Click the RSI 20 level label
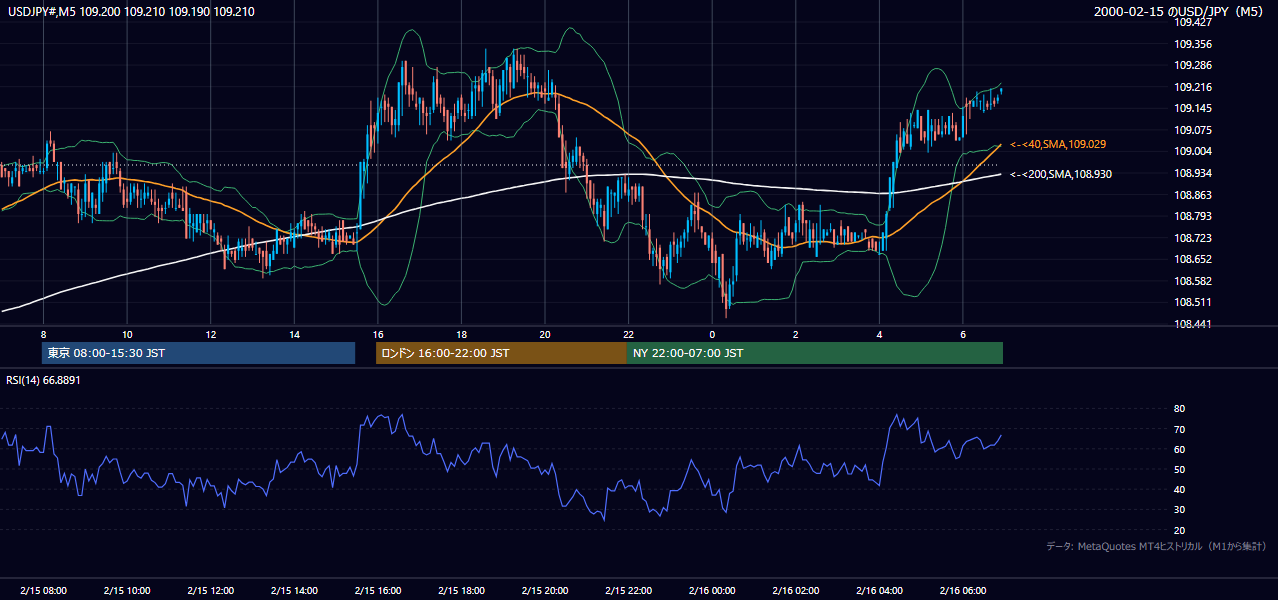 tap(1179, 530)
